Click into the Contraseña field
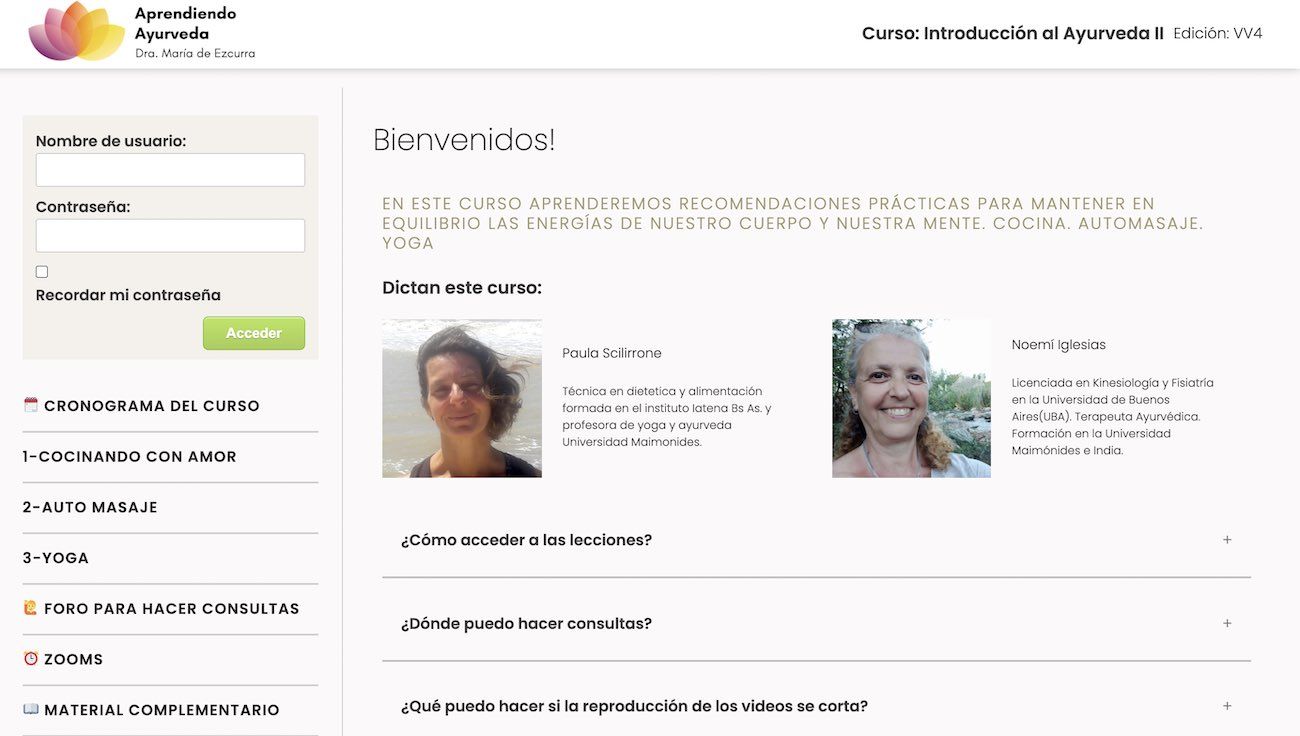1300x736 pixels. [170, 236]
